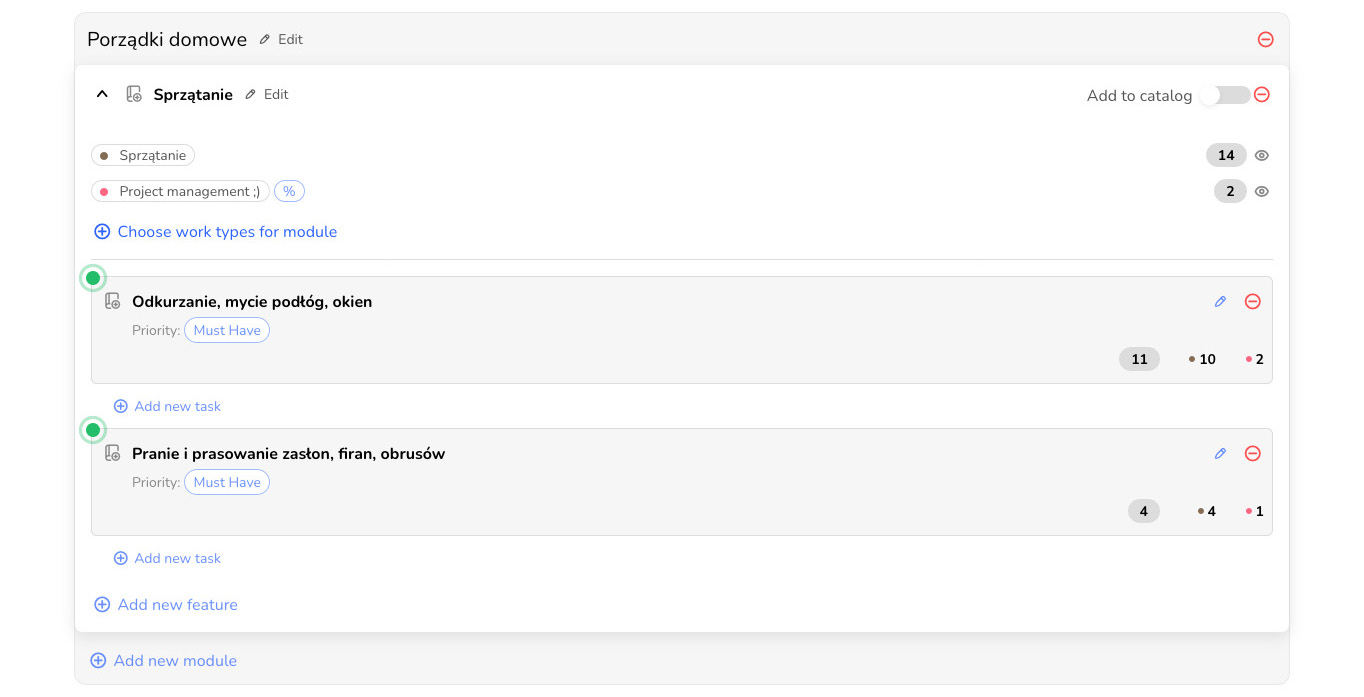The width and height of the screenshot is (1364, 697).
Task: Remove the Odkurzanie, mycie podłóg feature
Action: [1252, 302]
